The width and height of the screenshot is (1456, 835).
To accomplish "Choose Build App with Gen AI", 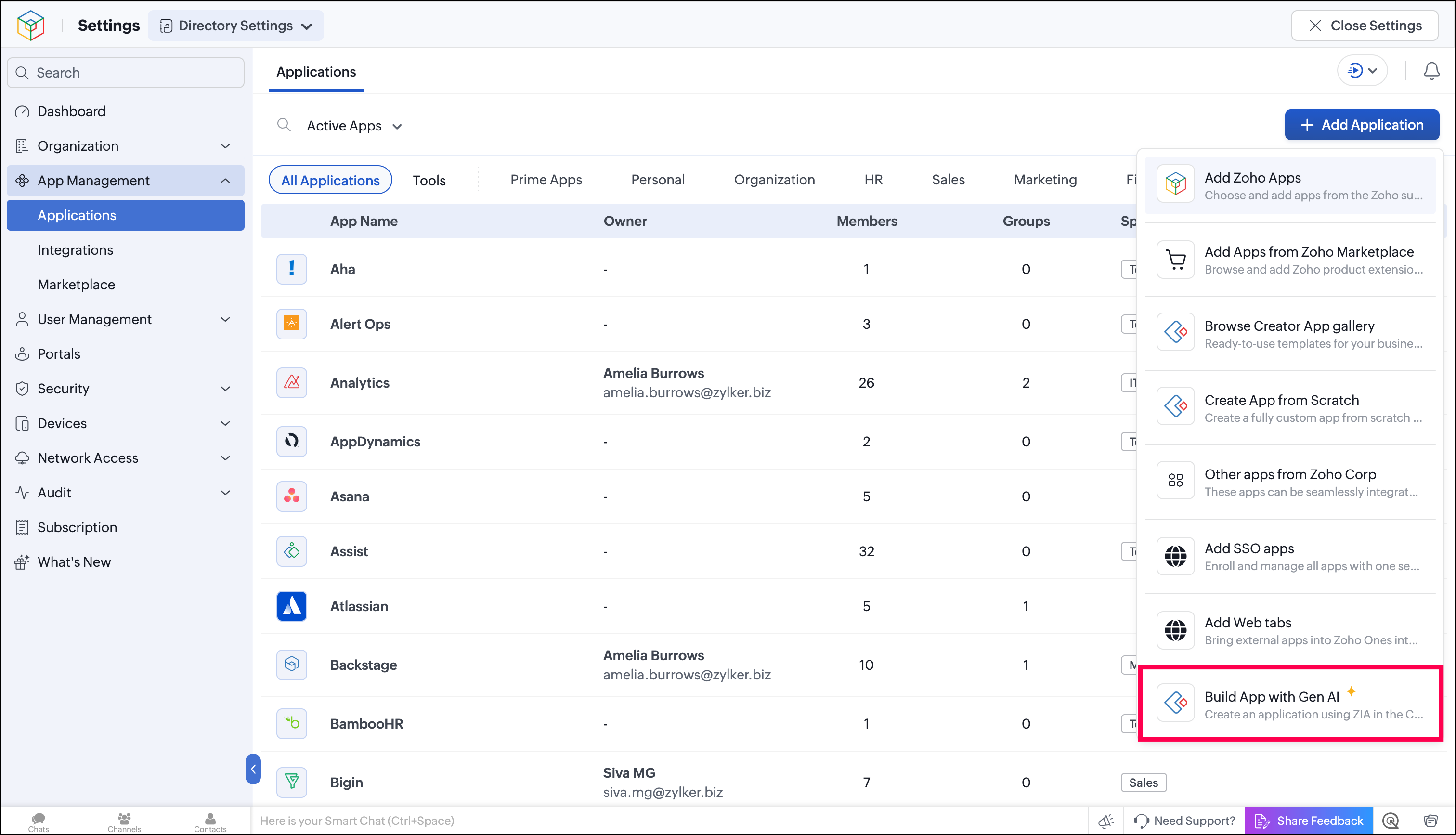I will 1290,704.
